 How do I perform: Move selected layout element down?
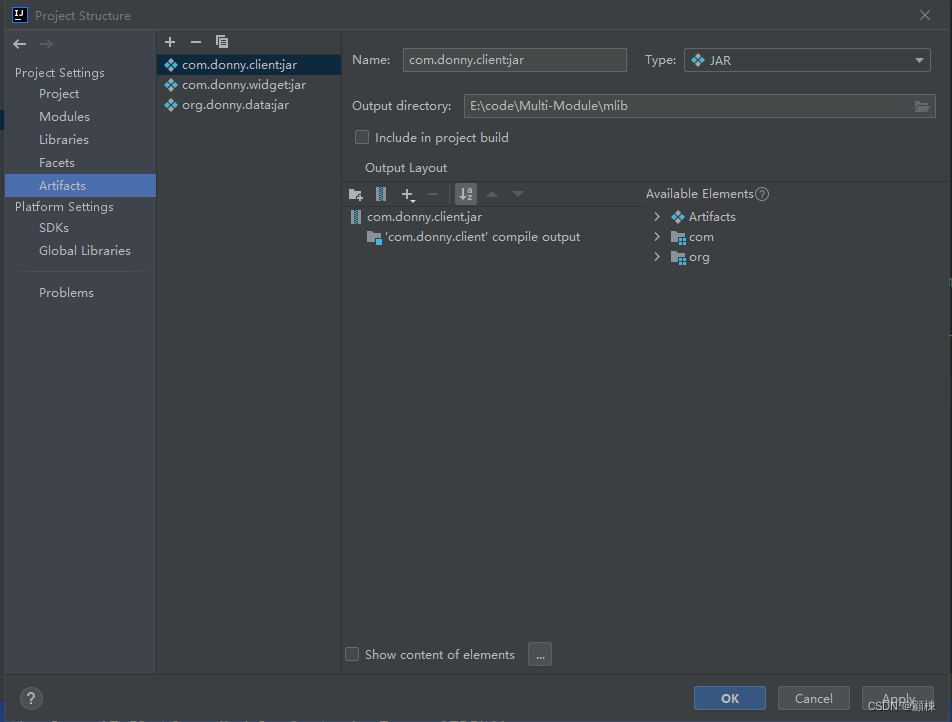(x=517, y=194)
